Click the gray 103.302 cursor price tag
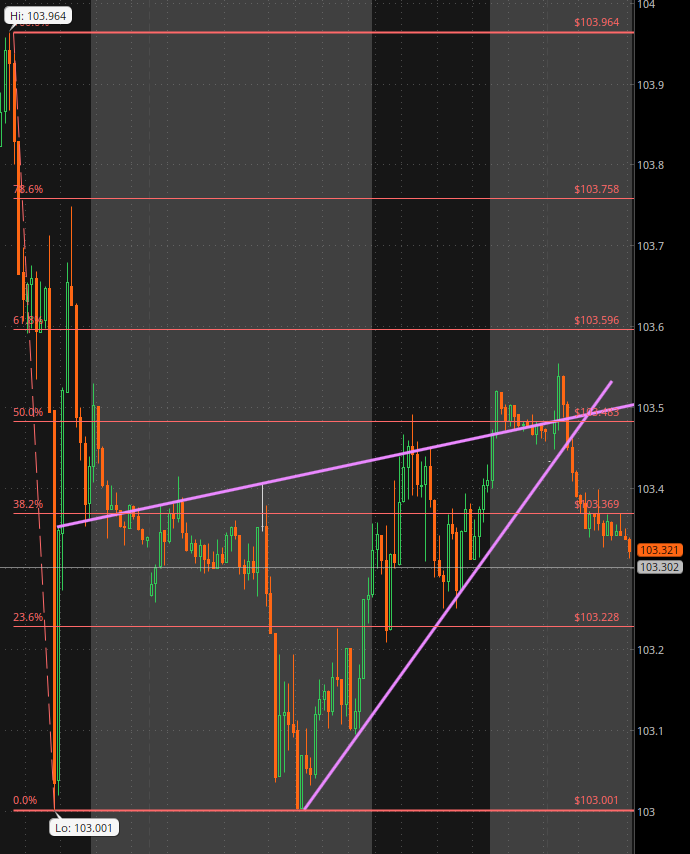 coord(660,568)
